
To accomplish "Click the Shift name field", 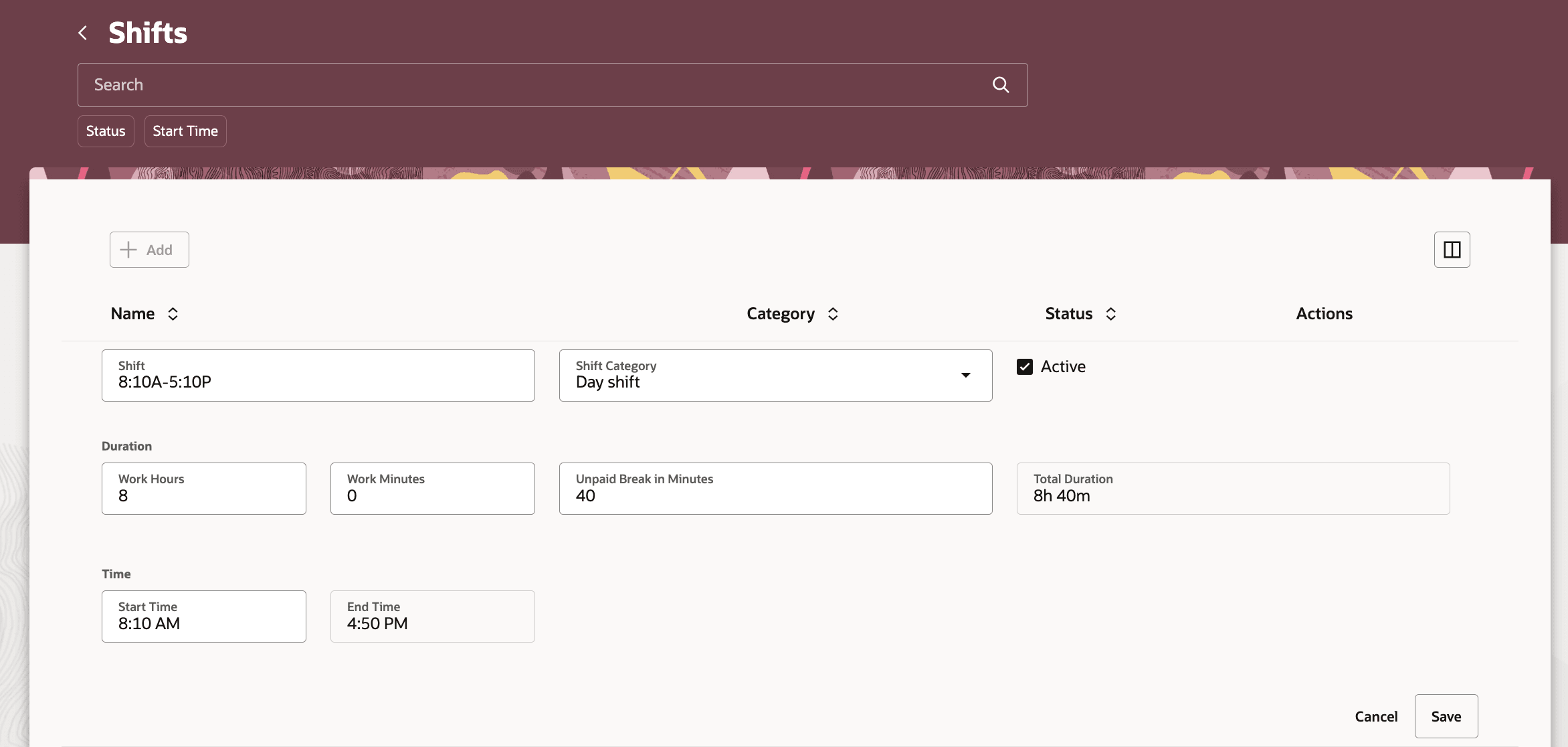I will 318,376.
